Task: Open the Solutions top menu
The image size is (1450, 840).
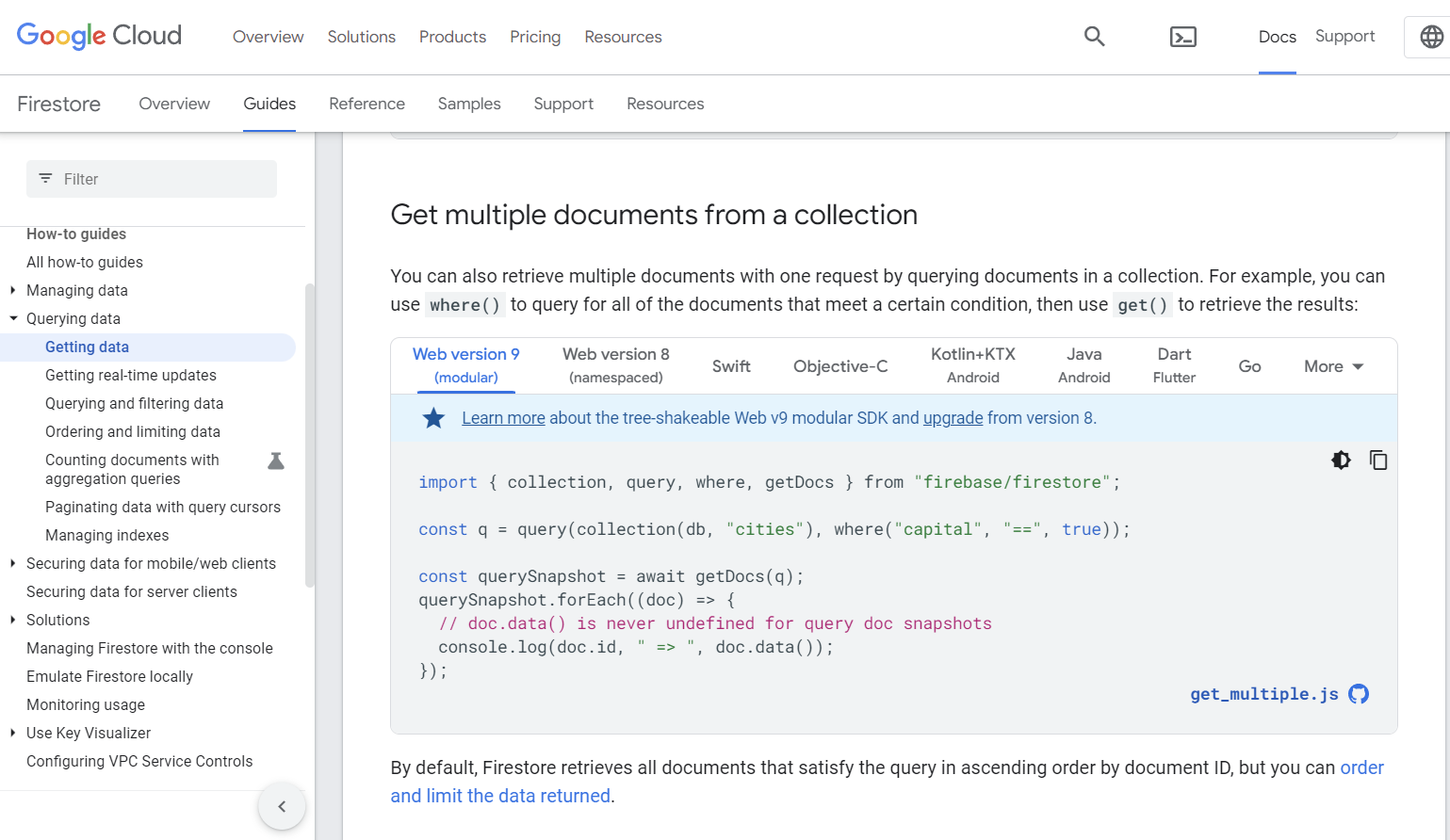Action: click(x=362, y=37)
